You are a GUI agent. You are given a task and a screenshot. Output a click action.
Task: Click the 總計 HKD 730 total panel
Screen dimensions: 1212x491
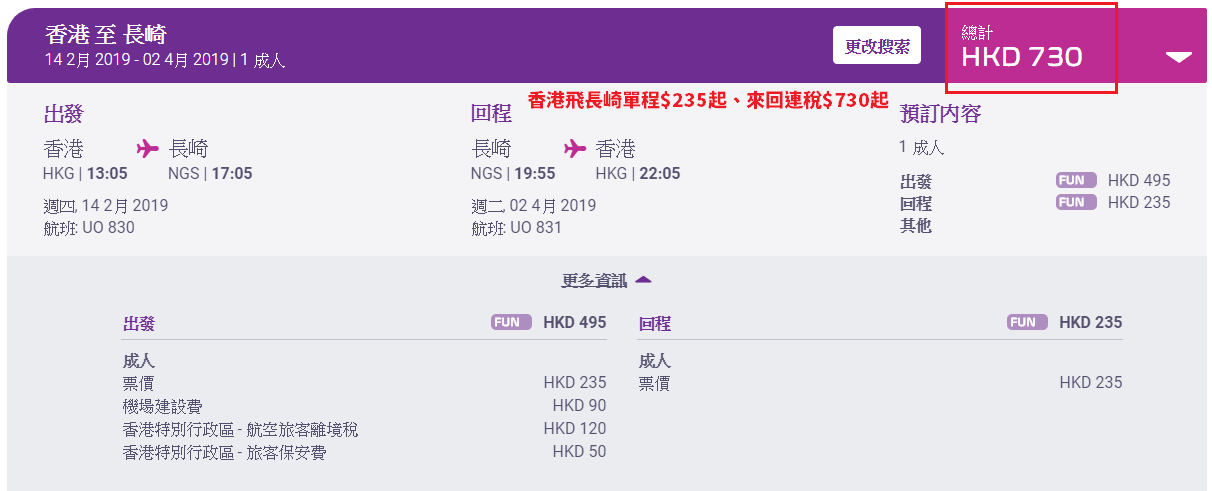1031,48
